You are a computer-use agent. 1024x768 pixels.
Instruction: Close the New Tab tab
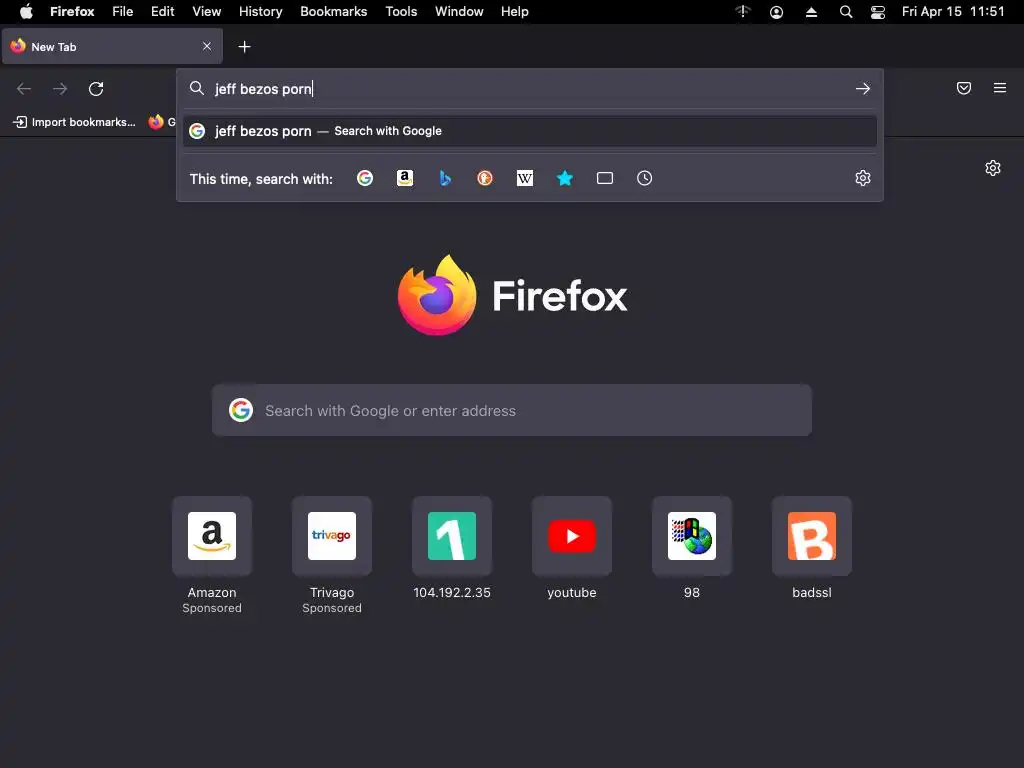pyautogui.click(x=207, y=46)
